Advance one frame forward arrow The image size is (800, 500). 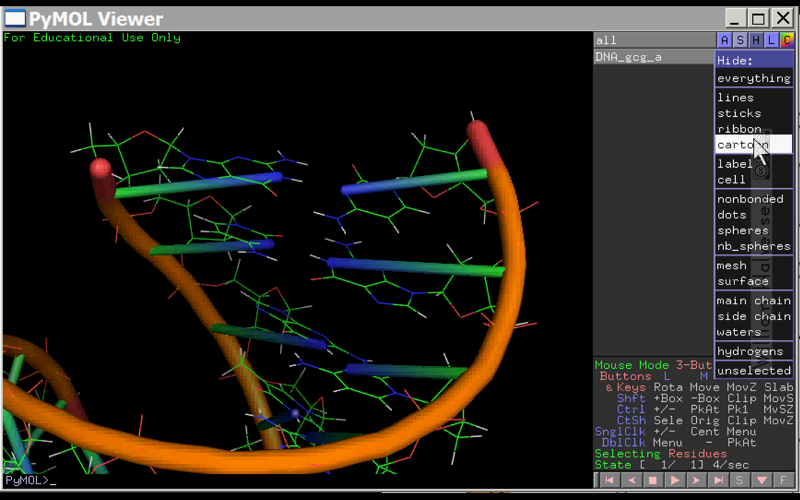[x=696, y=480]
